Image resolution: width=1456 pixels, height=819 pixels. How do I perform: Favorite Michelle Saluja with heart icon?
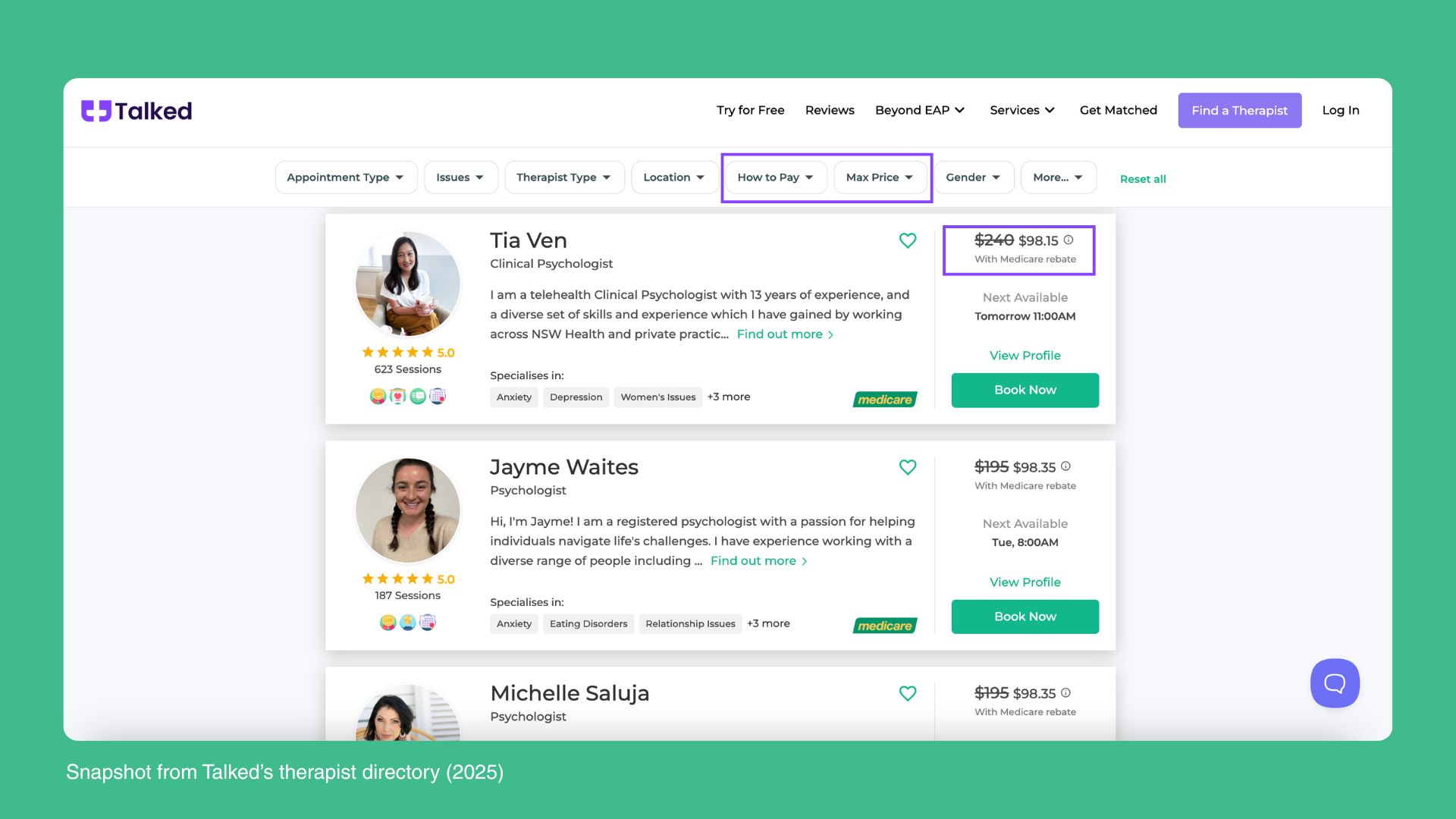[908, 693]
